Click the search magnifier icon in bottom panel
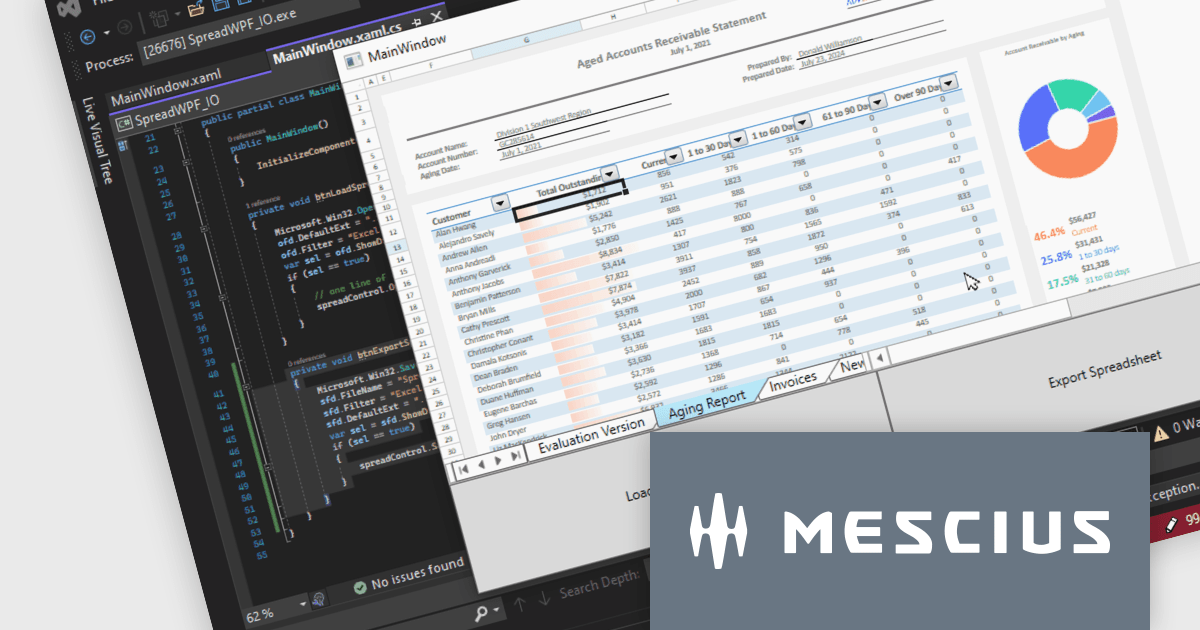 (482, 612)
